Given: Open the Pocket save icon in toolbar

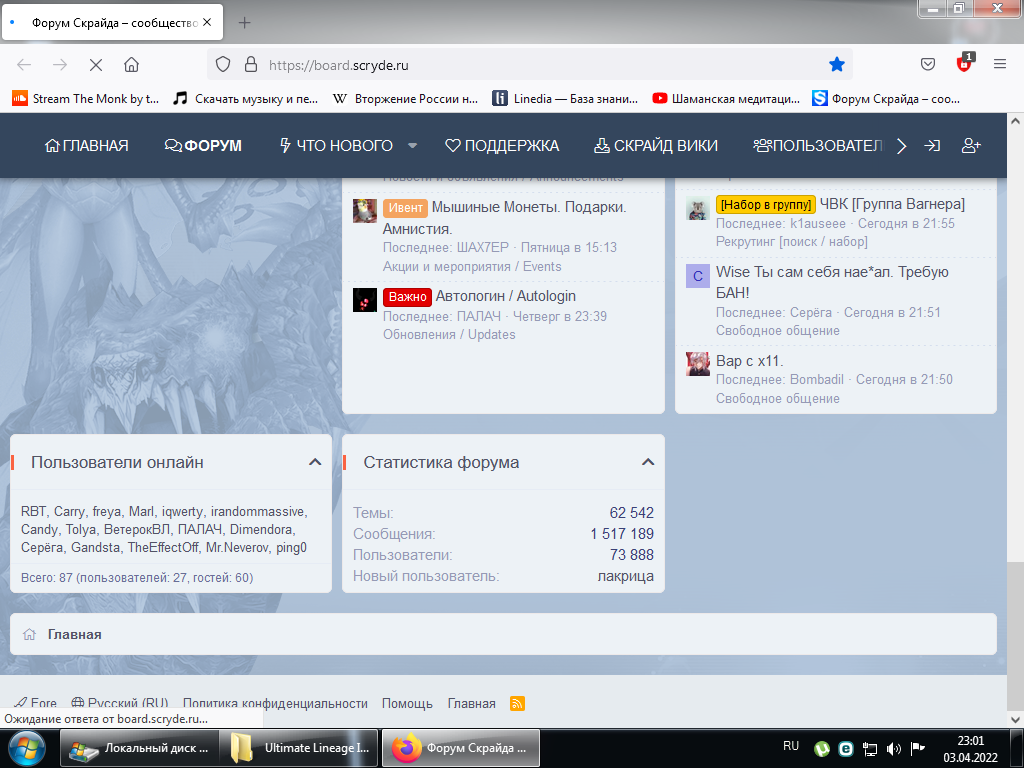Looking at the screenshot, I should (x=928, y=64).
